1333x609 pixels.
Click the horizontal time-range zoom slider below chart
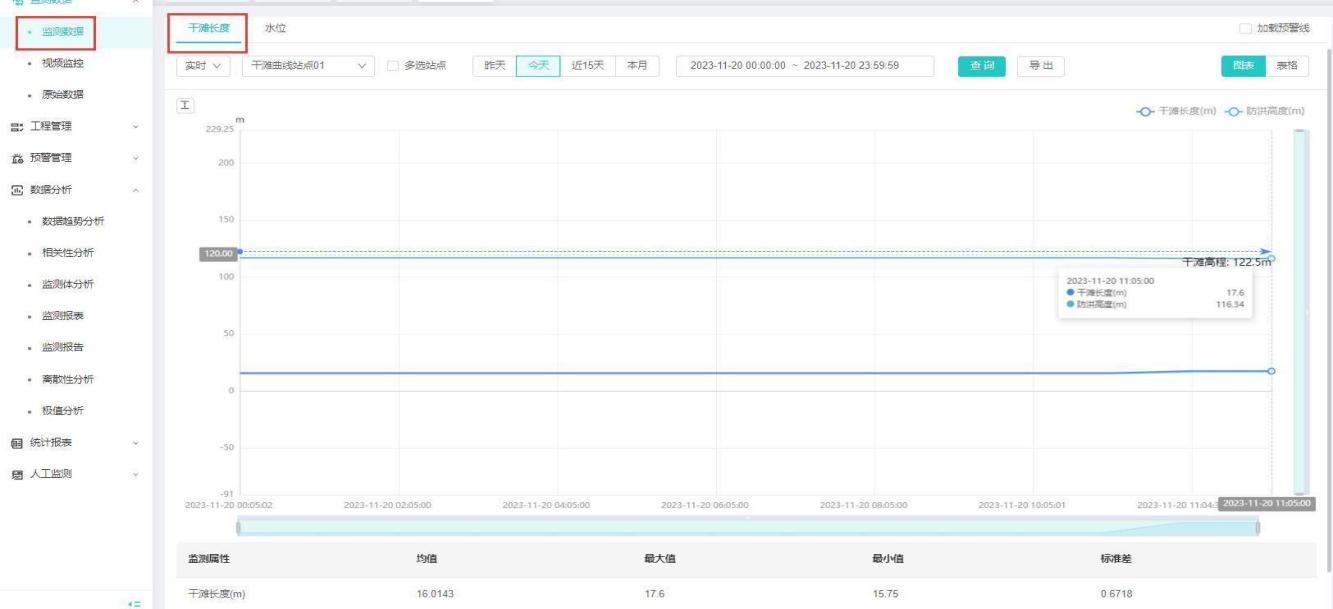point(747,527)
